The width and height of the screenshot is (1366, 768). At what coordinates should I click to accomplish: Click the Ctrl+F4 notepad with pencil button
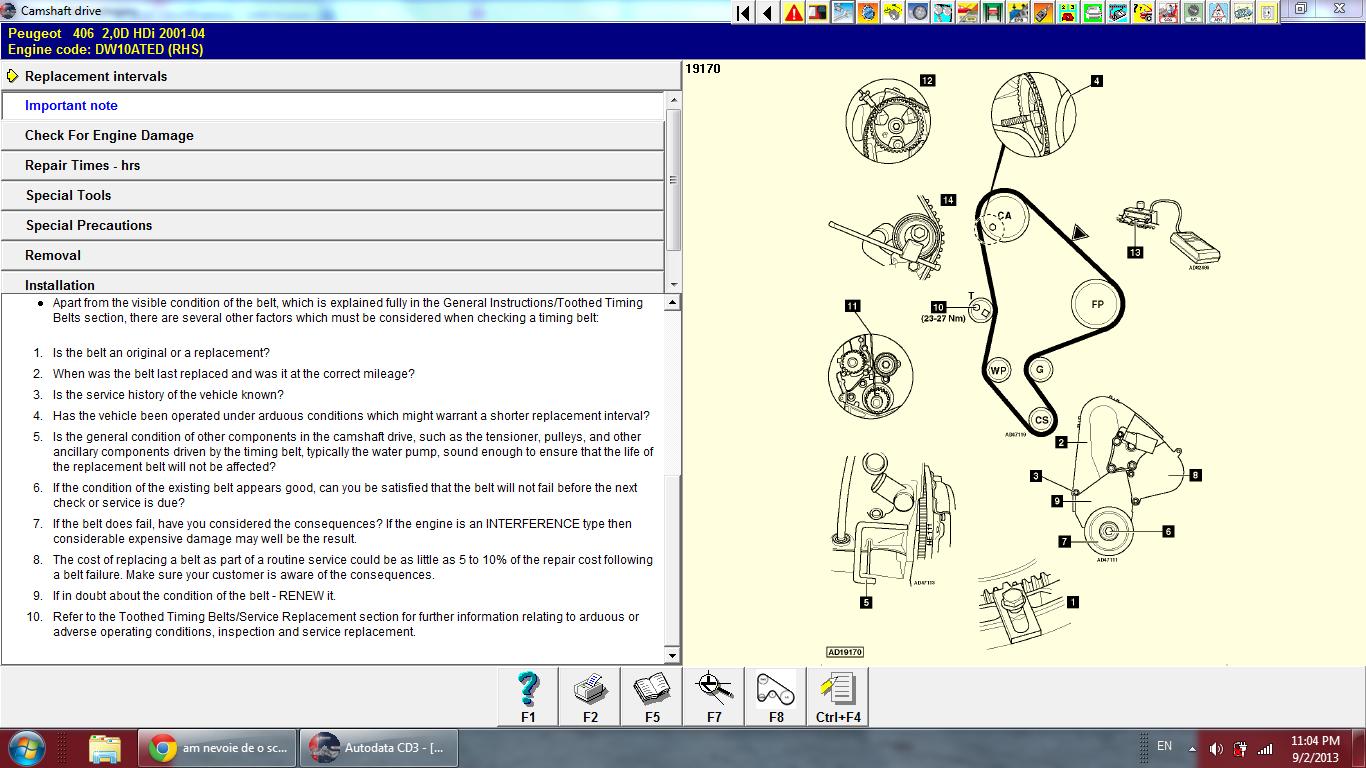[838, 696]
